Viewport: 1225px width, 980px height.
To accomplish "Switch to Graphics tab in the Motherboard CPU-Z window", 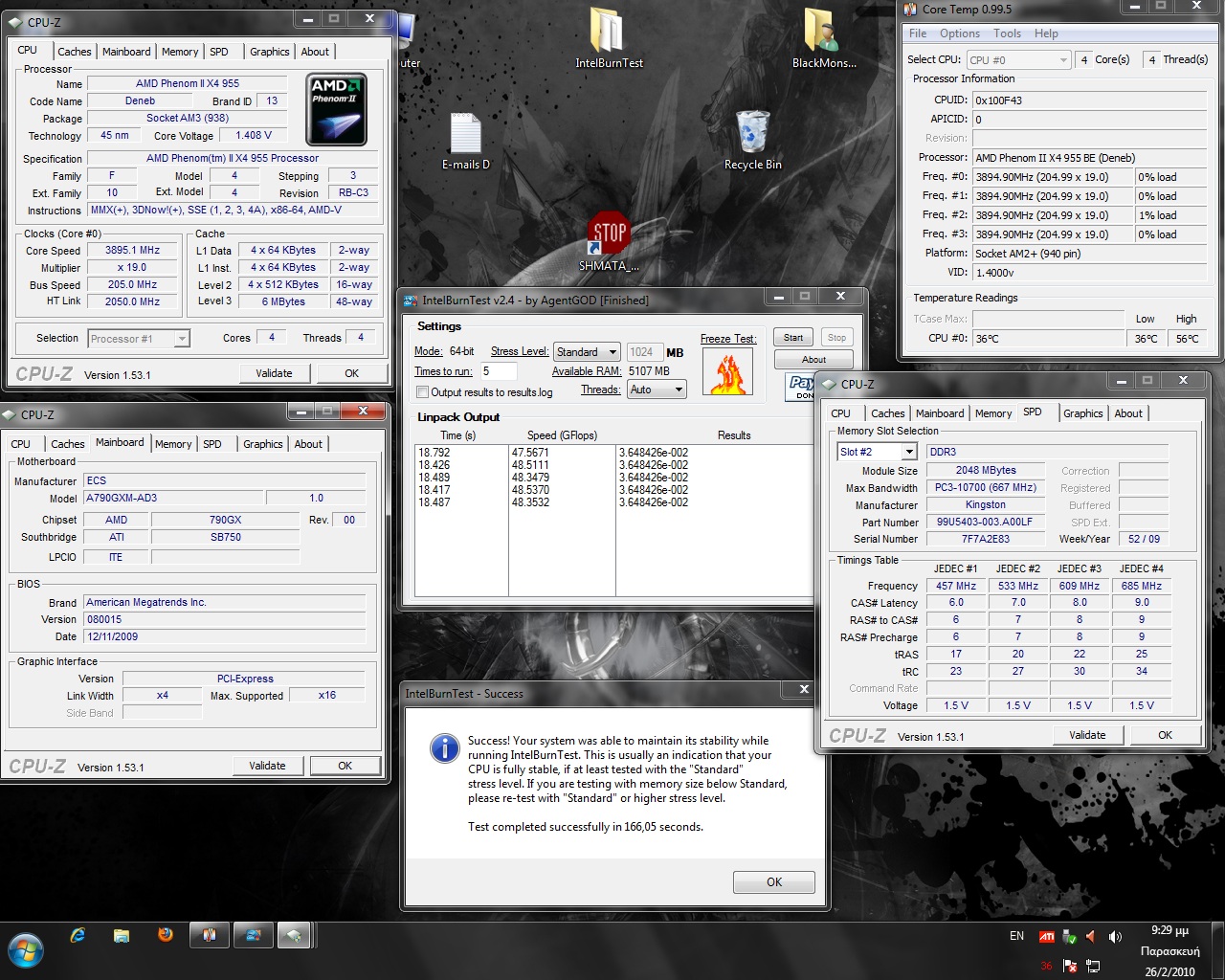I will [x=263, y=444].
